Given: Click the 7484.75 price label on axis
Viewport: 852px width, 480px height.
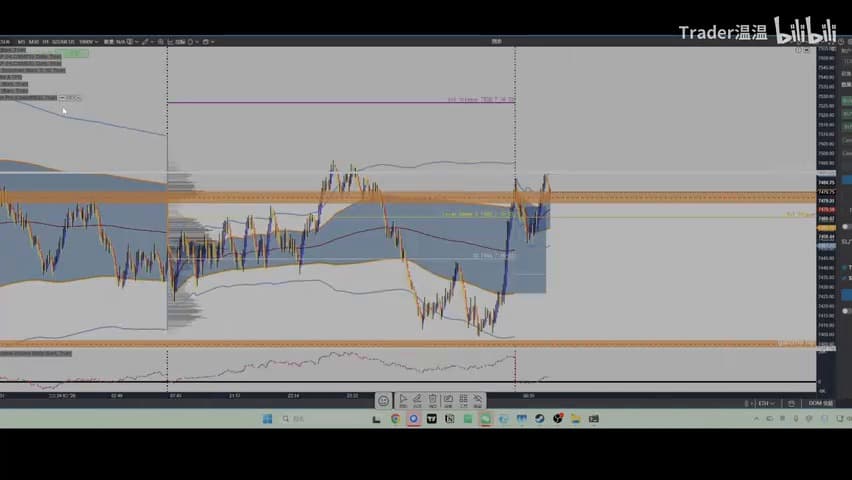Looking at the screenshot, I should point(826,183).
